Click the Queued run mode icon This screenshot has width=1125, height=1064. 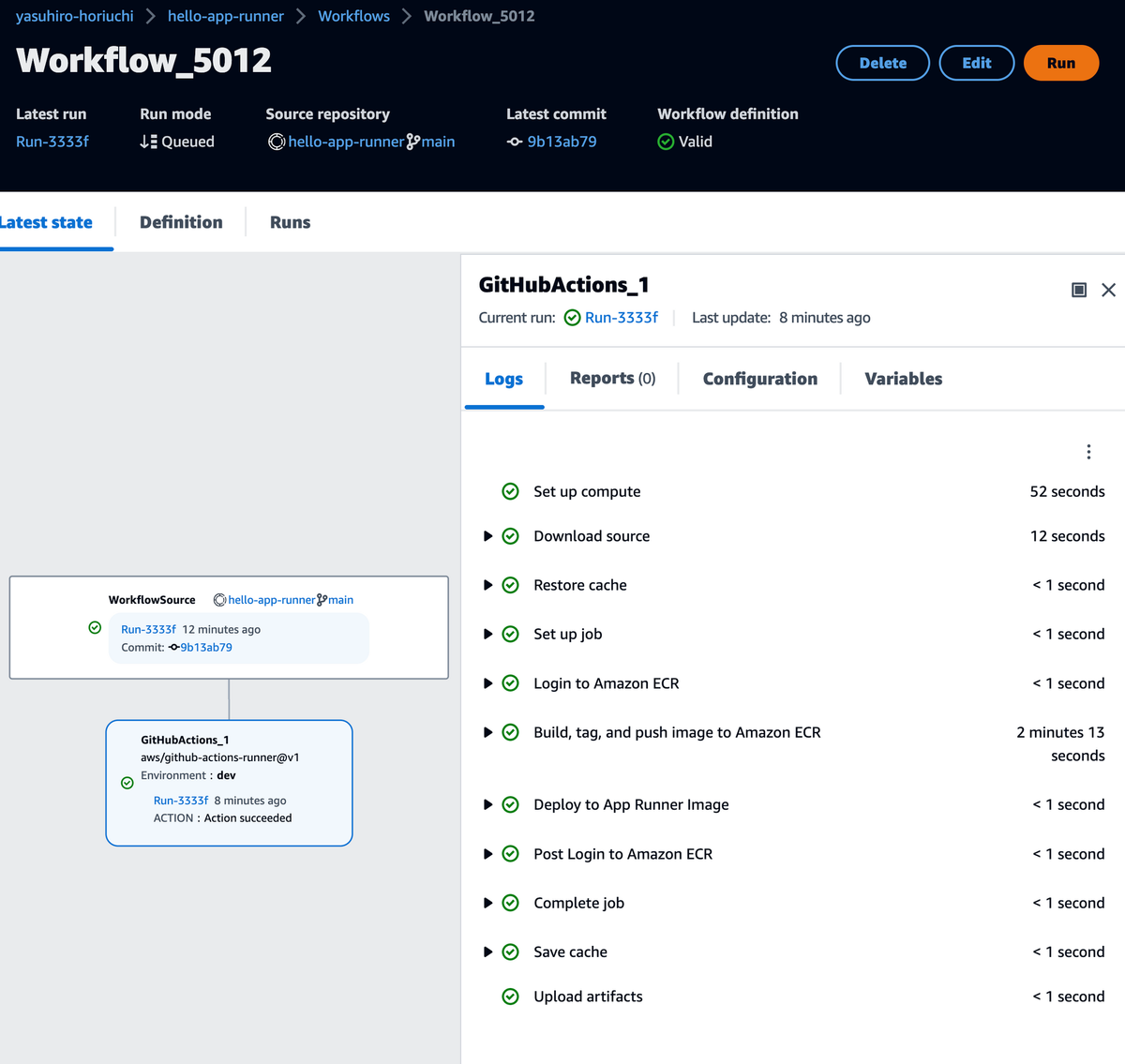click(148, 142)
